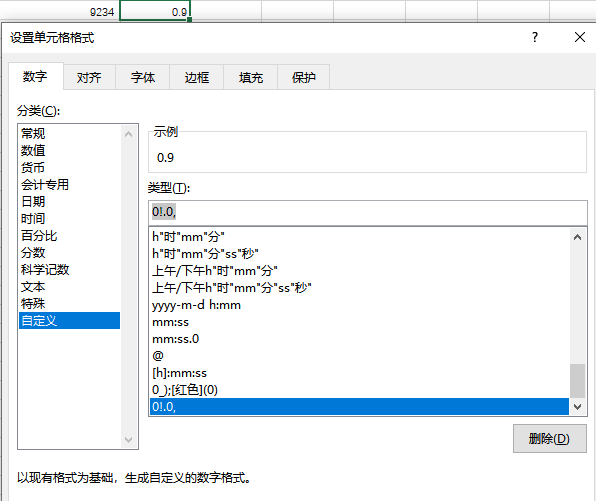Click the format list scrollbar thumb
596x501 pixels.
(577, 381)
